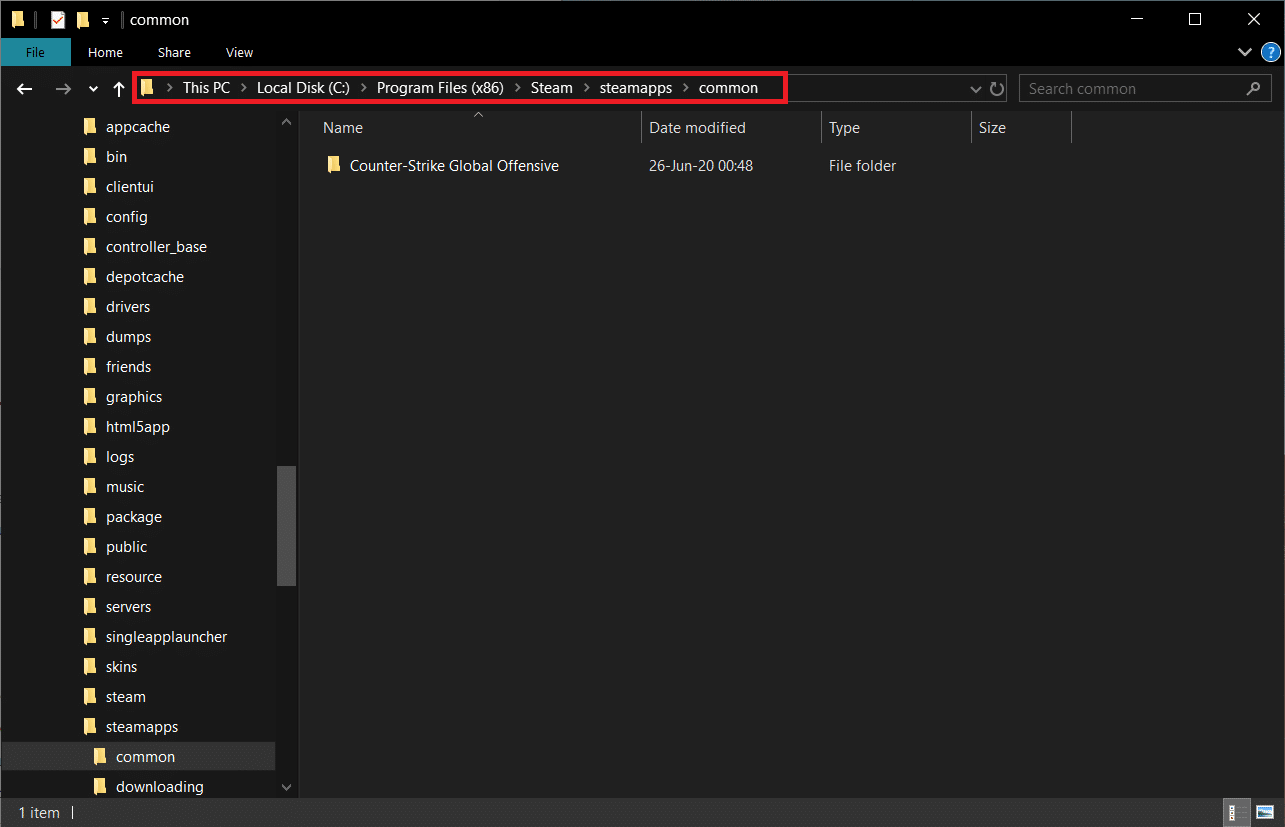Image resolution: width=1285 pixels, height=827 pixels.
Task: Click the search magnifier icon
Action: coord(1254,89)
